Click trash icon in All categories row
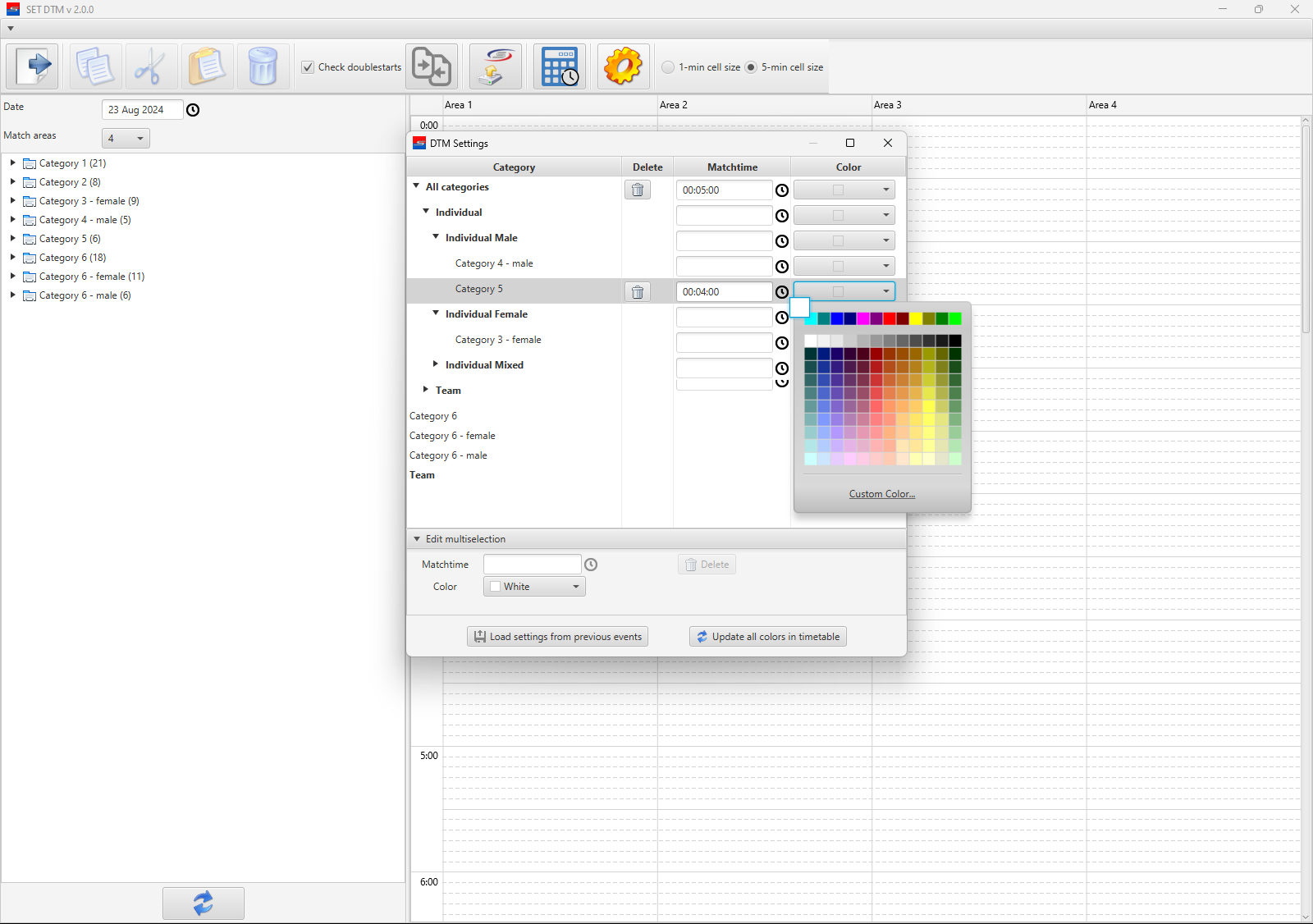The height and width of the screenshot is (924, 1313). (638, 190)
